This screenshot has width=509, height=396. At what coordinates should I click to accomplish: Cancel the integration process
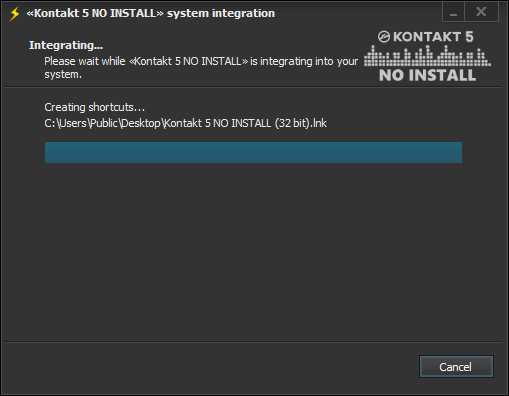[456, 367]
